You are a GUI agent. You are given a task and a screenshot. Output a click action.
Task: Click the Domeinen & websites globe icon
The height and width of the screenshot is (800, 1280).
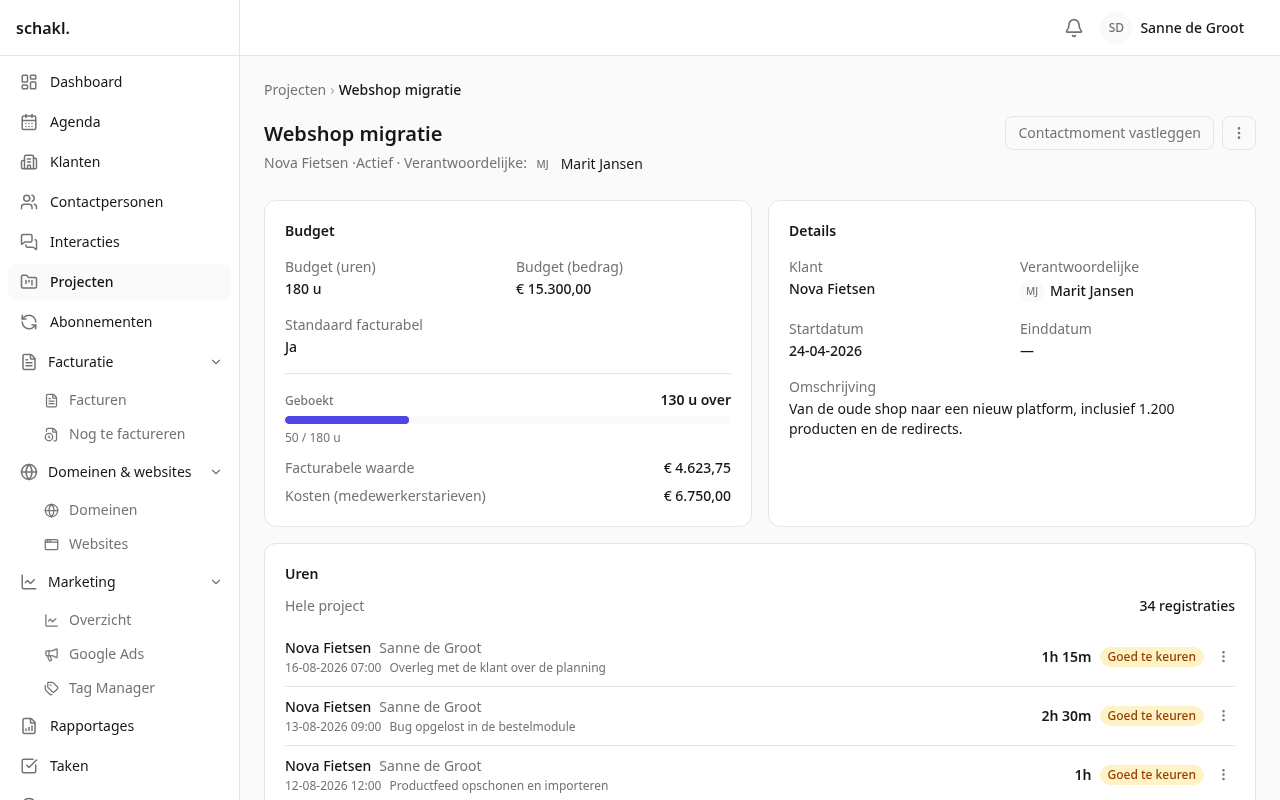pos(29,472)
